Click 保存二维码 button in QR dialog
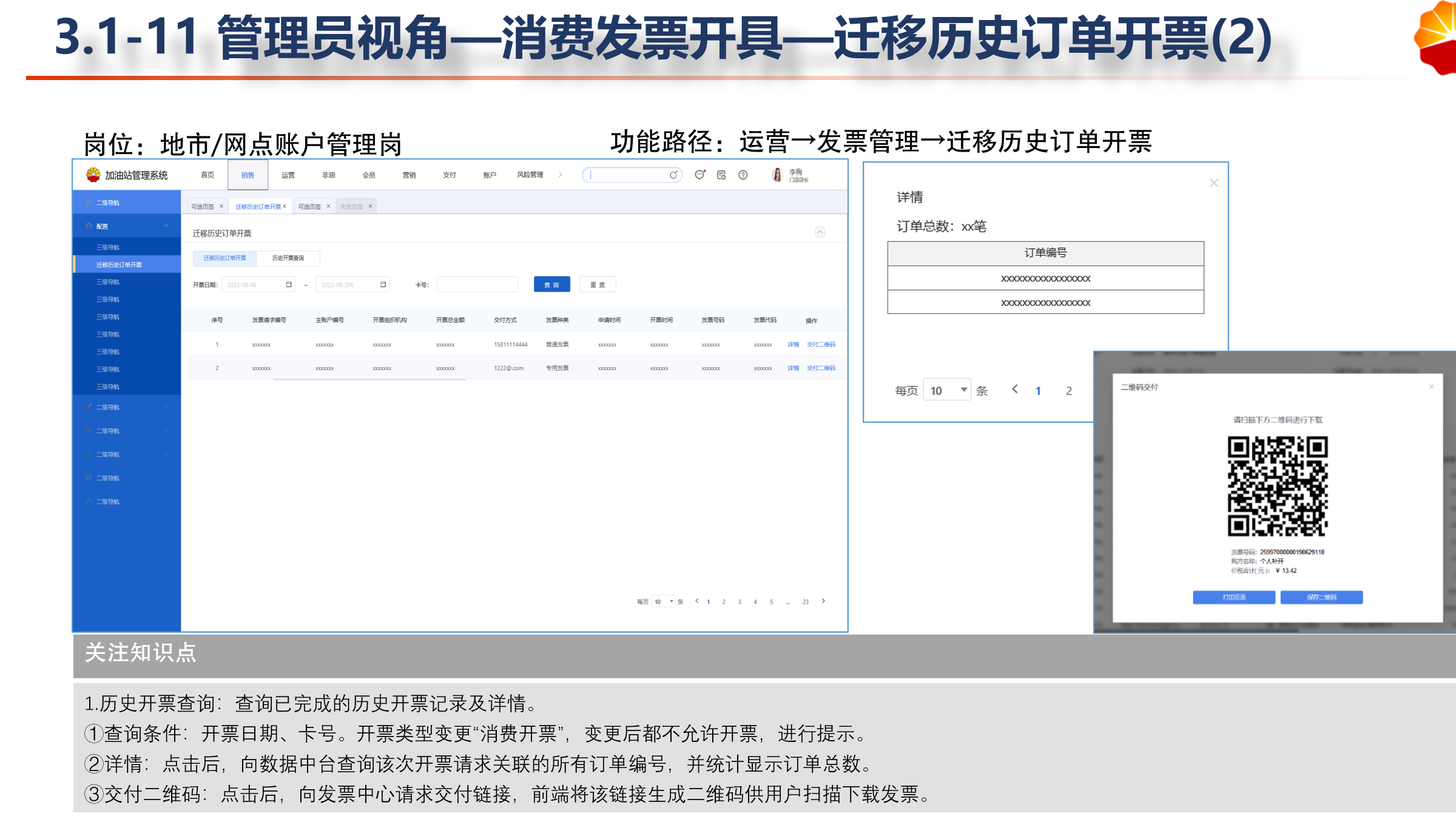The height and width of the screenshot is (822, 1456). coord(1321,597)
